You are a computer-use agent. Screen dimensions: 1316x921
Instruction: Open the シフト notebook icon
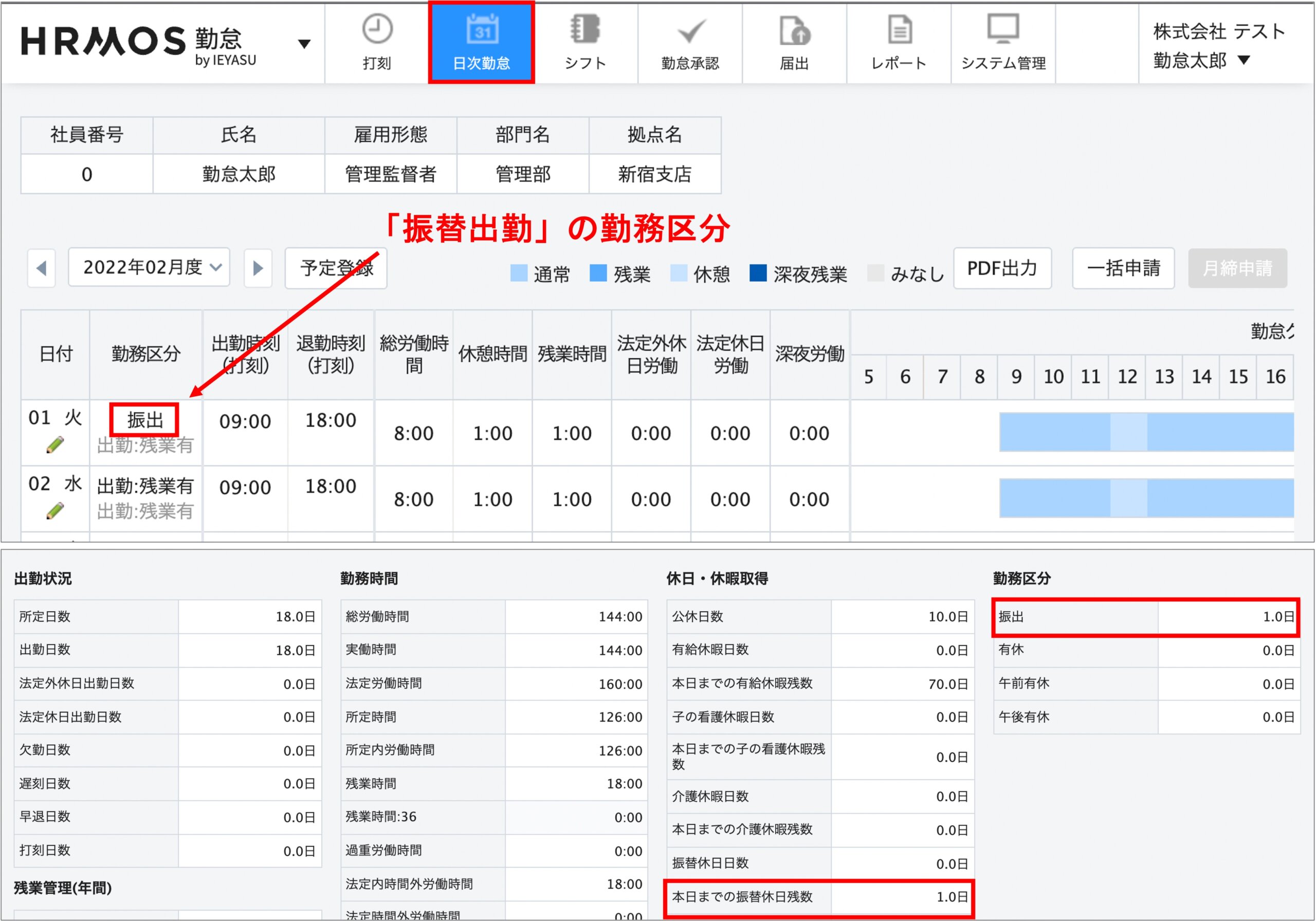tap(584, 30)
